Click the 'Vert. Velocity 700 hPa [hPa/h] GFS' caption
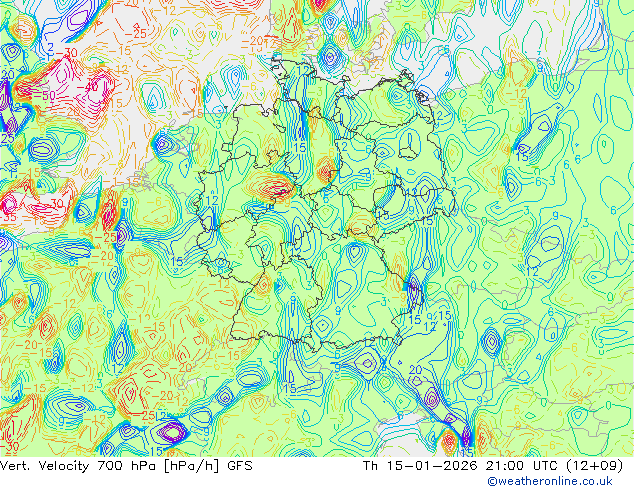 126,466
